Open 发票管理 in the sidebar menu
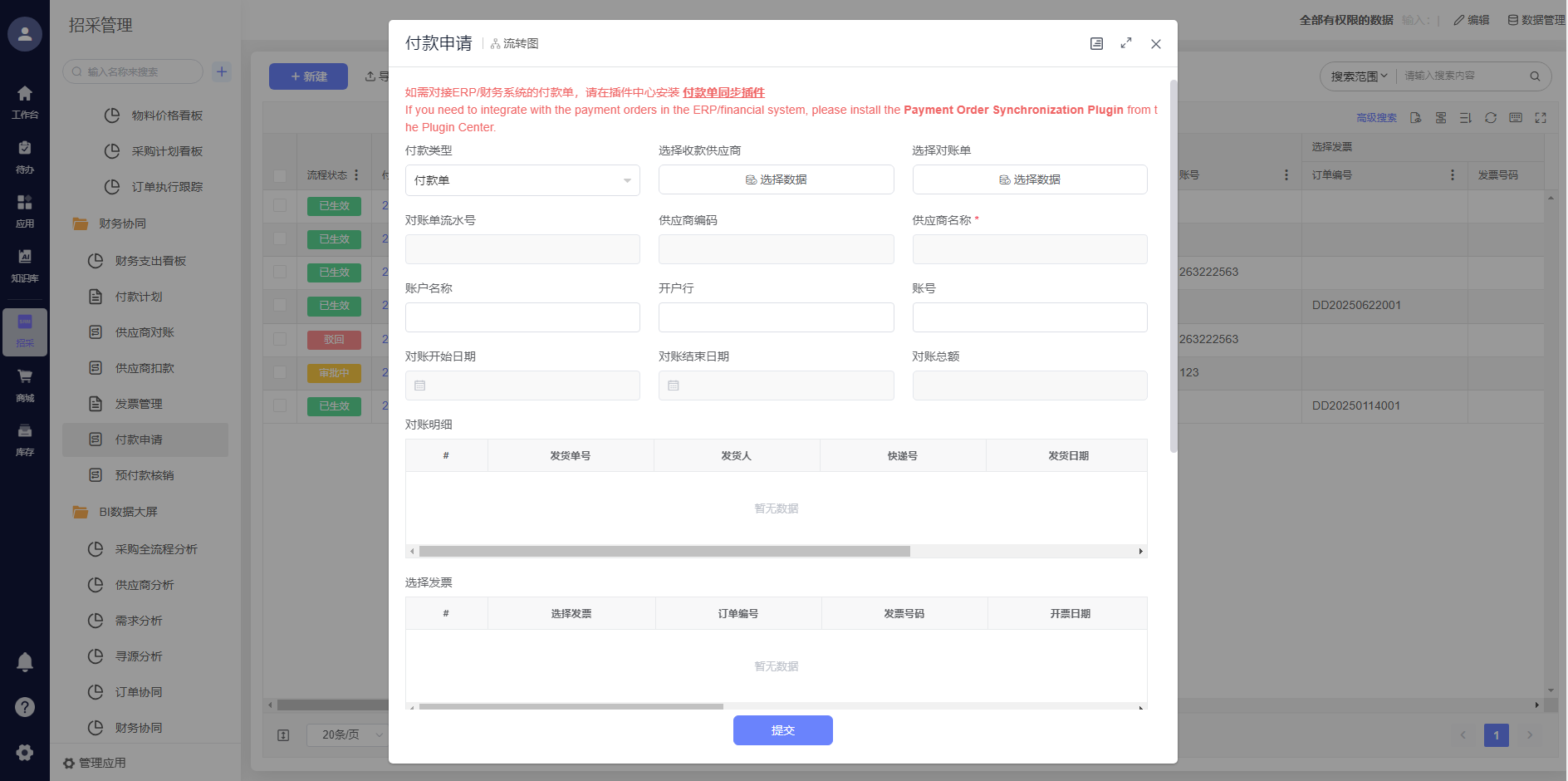1568x781 pixels. click(139, 404)
